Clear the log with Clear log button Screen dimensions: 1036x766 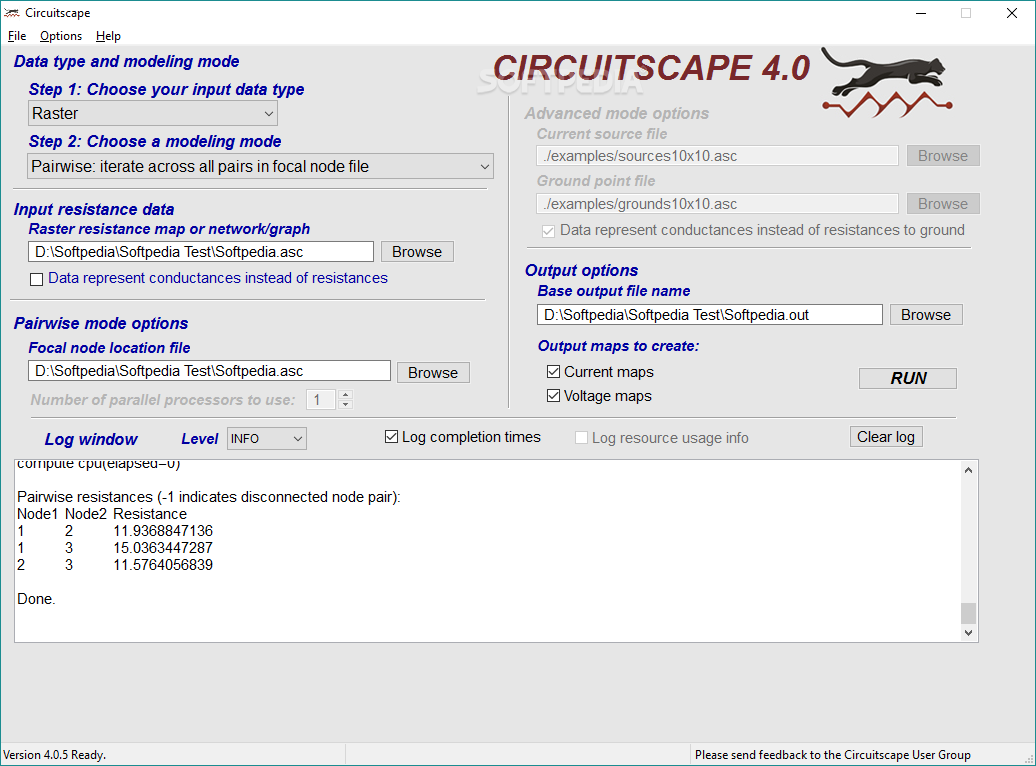[885, 437]
